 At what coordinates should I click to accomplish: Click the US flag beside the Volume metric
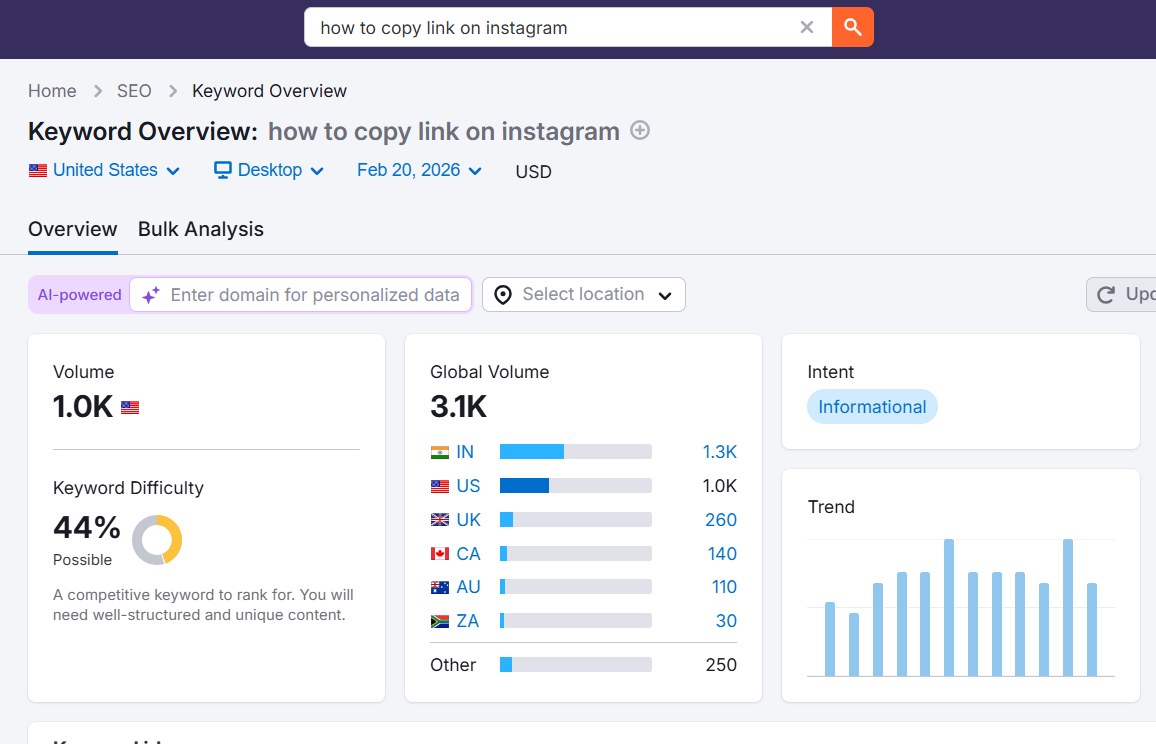point(129,406)
